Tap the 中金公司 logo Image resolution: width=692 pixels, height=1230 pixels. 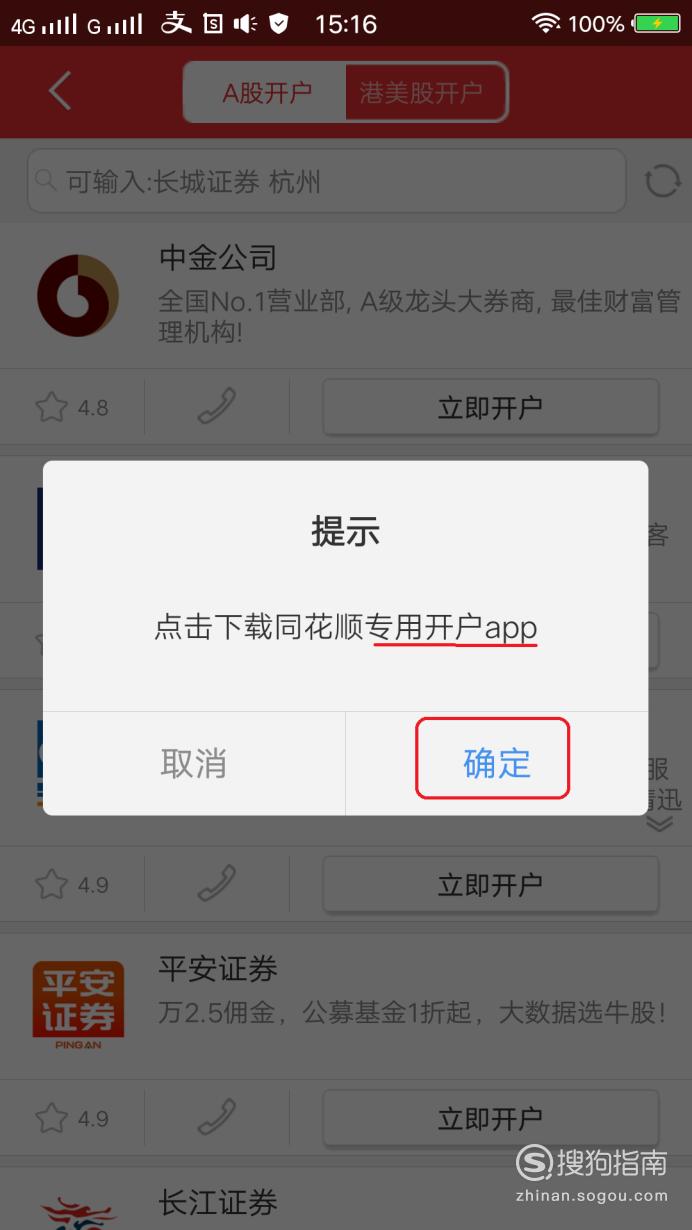tap(78, 295)
